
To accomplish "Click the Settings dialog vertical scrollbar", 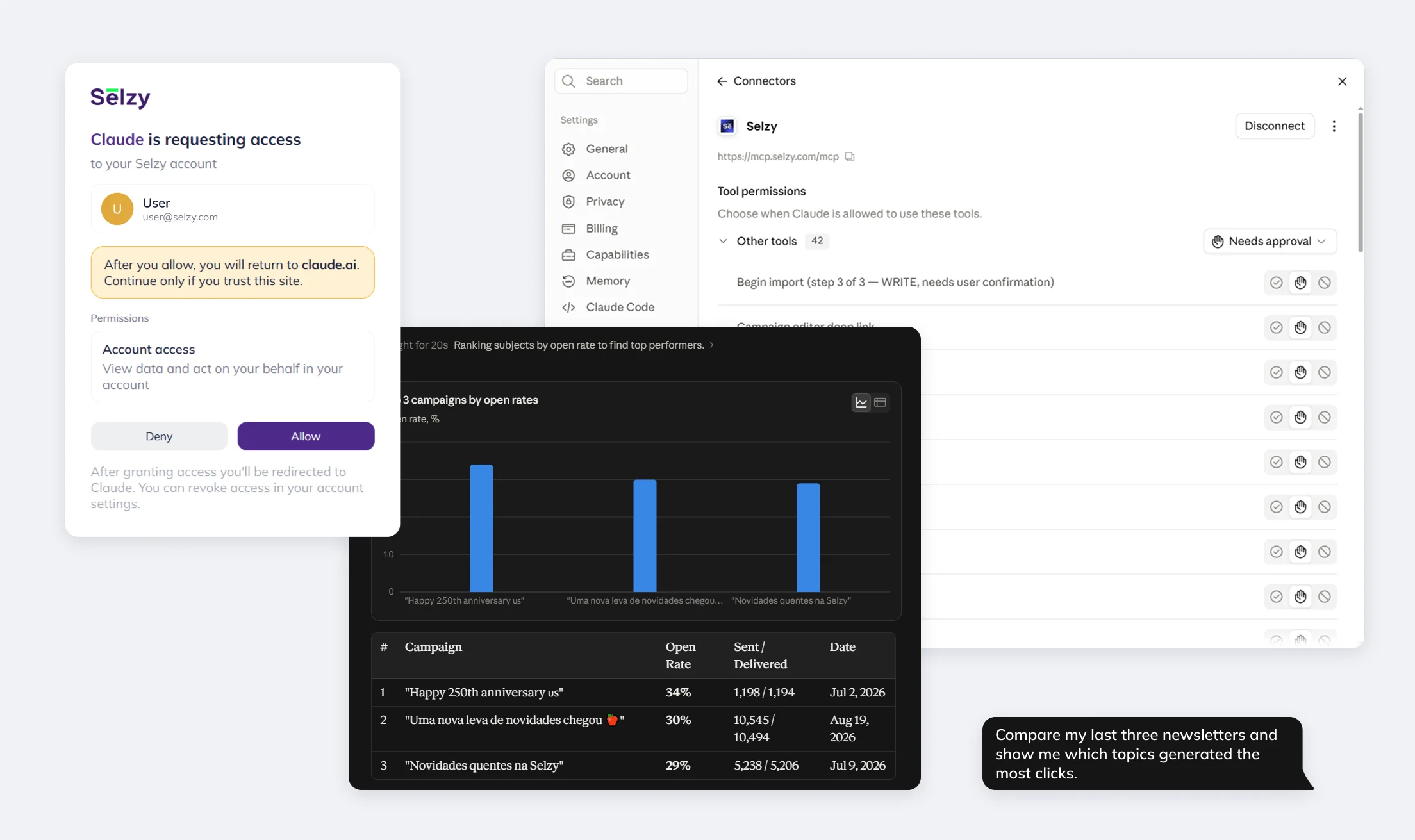I will 1360,183.
